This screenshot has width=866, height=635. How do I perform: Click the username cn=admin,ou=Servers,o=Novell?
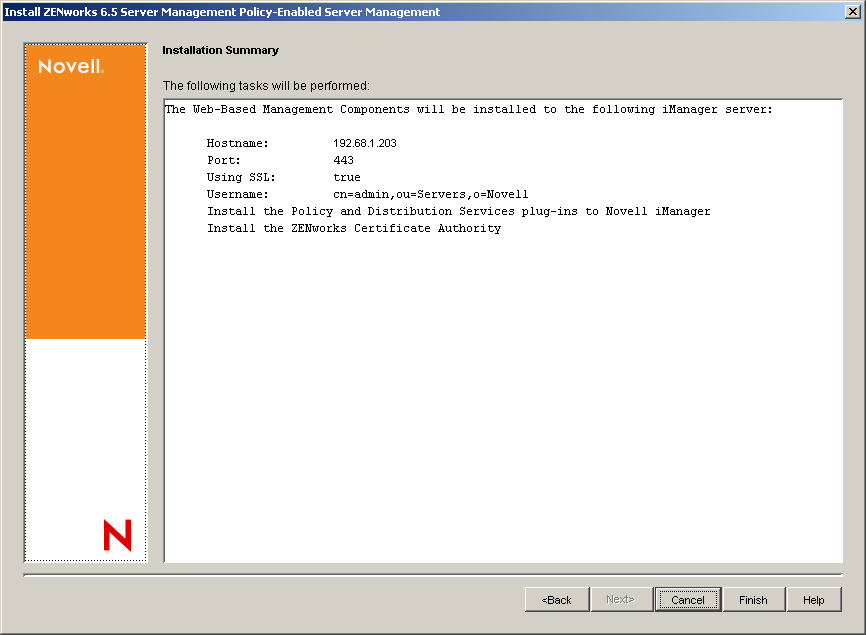[430, 194]
